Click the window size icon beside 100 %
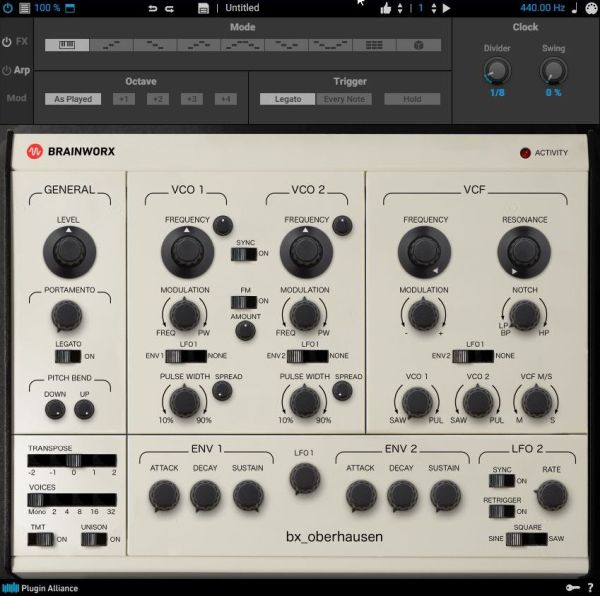Screen dimensions: 600x596 [70, 8]
